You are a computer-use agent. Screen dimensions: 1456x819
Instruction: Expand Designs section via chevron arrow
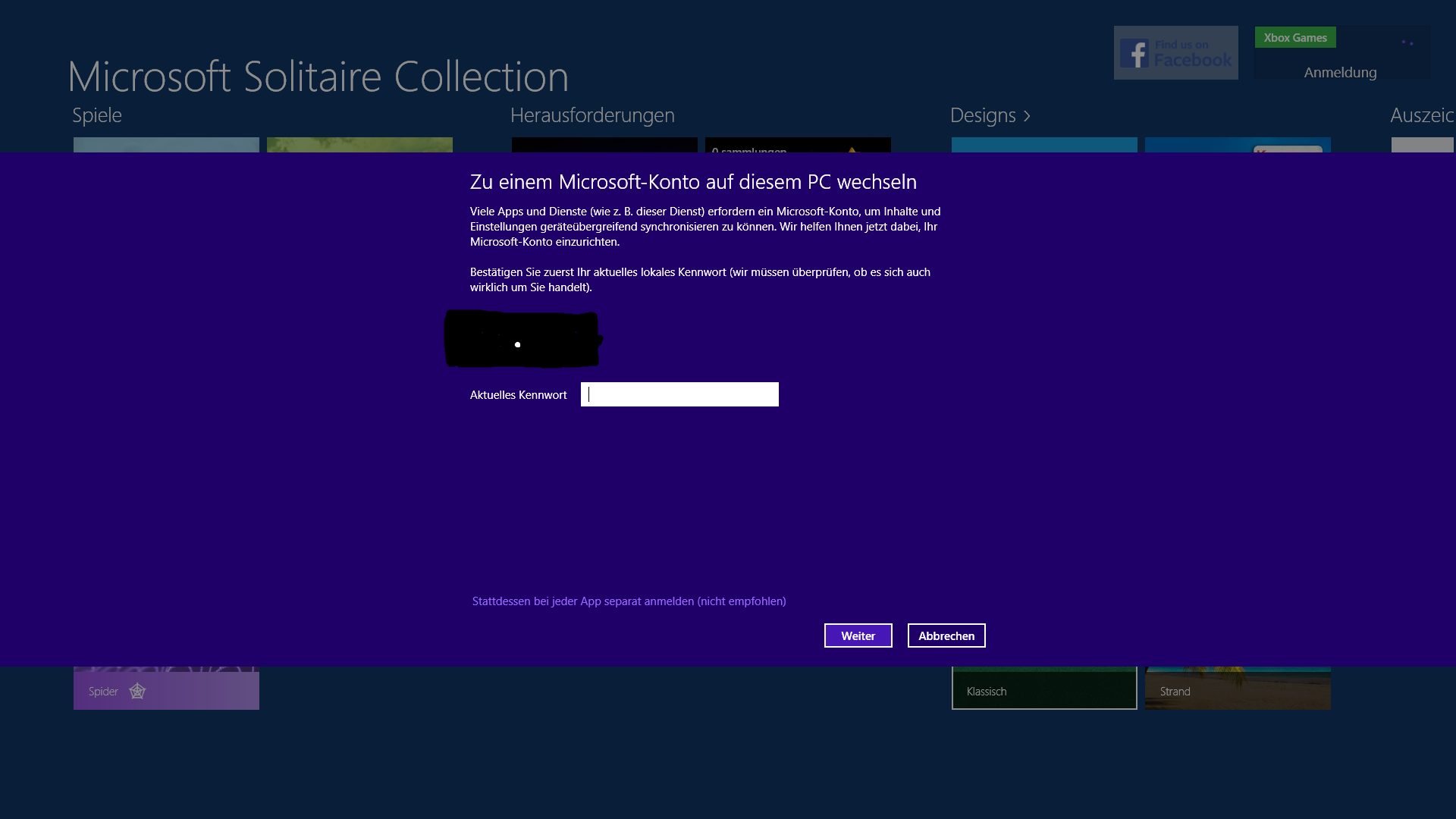pyautogui.click(x=1027, y=116)
